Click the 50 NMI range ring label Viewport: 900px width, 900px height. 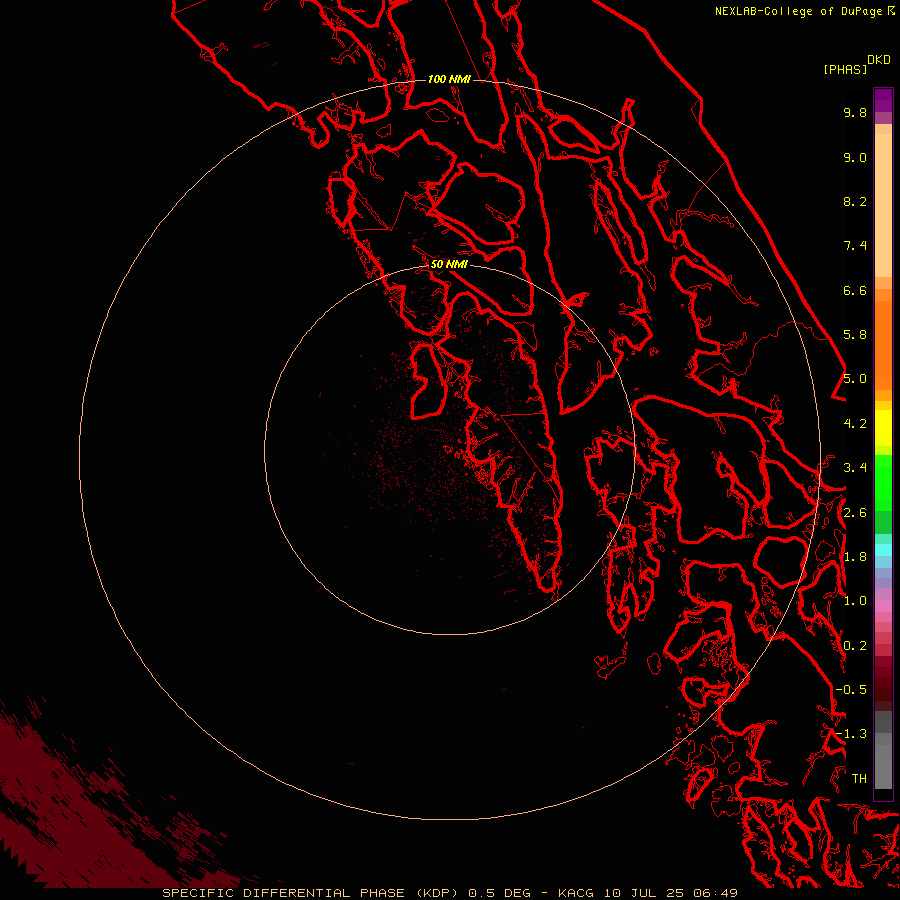point(449,264)
